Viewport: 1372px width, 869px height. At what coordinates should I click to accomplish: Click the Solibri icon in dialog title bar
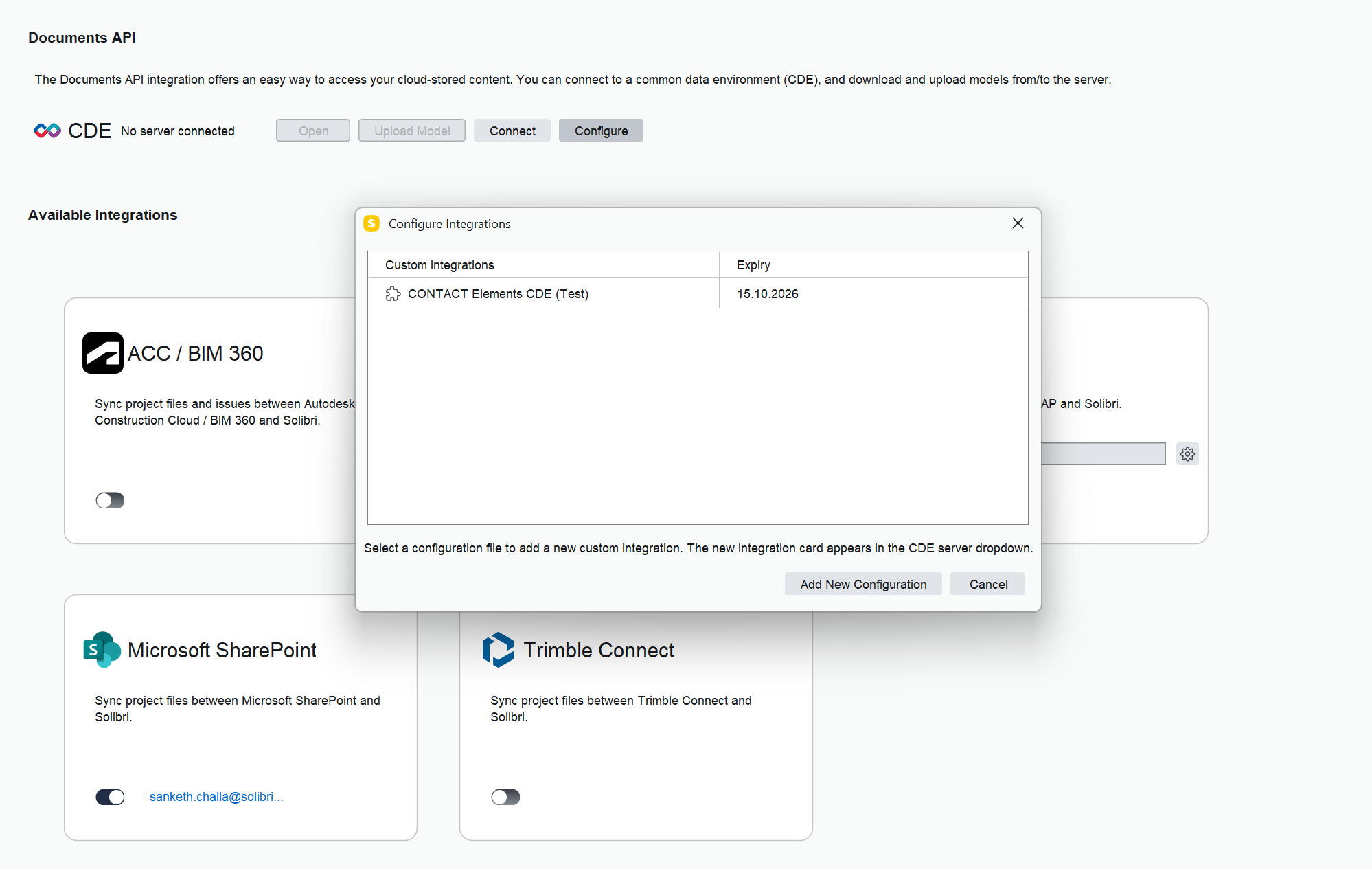tap(371, 223)
